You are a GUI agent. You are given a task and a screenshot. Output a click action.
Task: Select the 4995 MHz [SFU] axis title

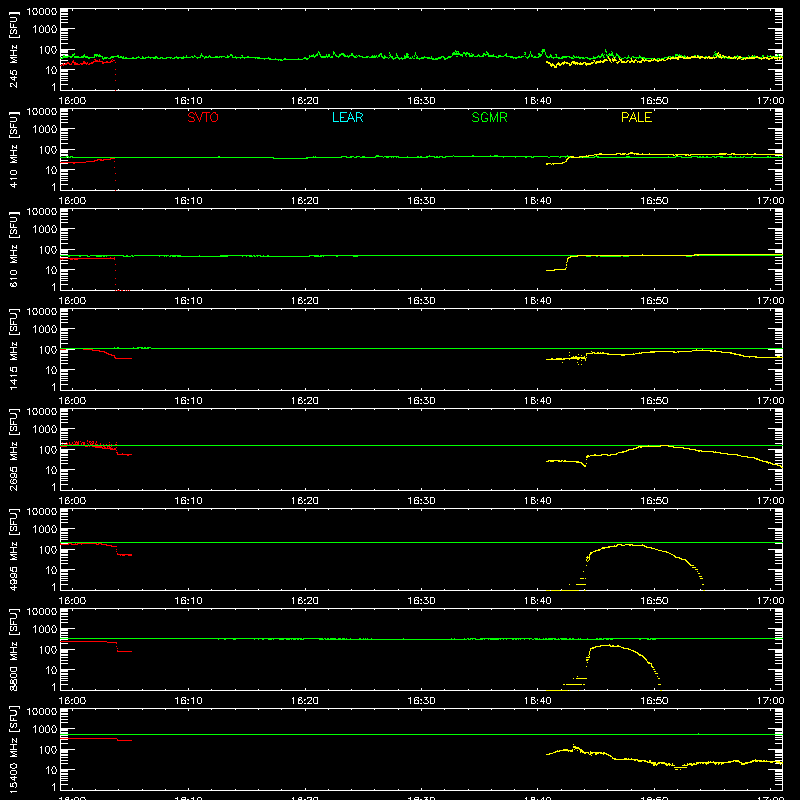pos(13,549)
